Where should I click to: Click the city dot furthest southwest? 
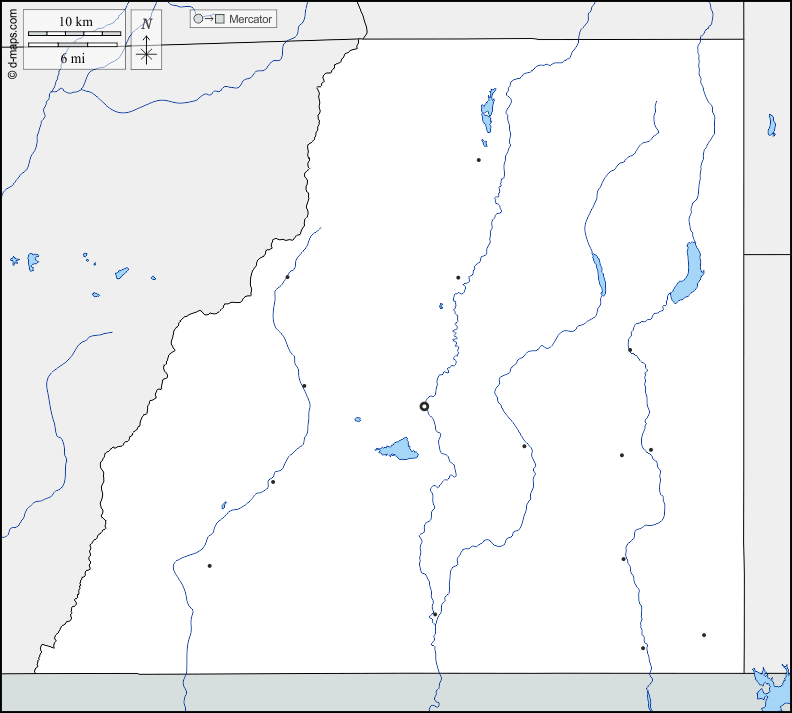pos(209,566)
